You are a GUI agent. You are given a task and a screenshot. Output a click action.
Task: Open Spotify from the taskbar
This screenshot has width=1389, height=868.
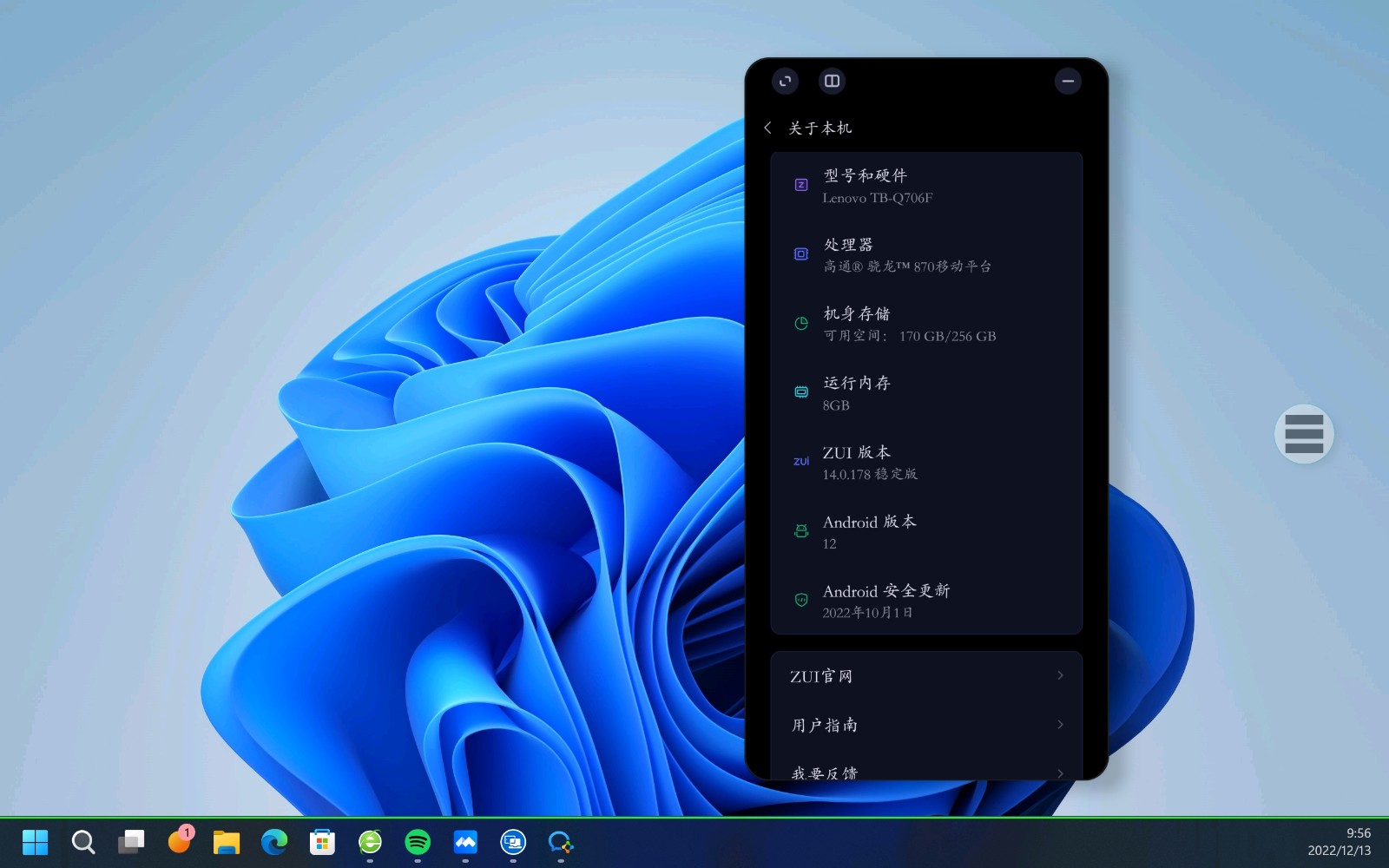[x=418, y=842]
